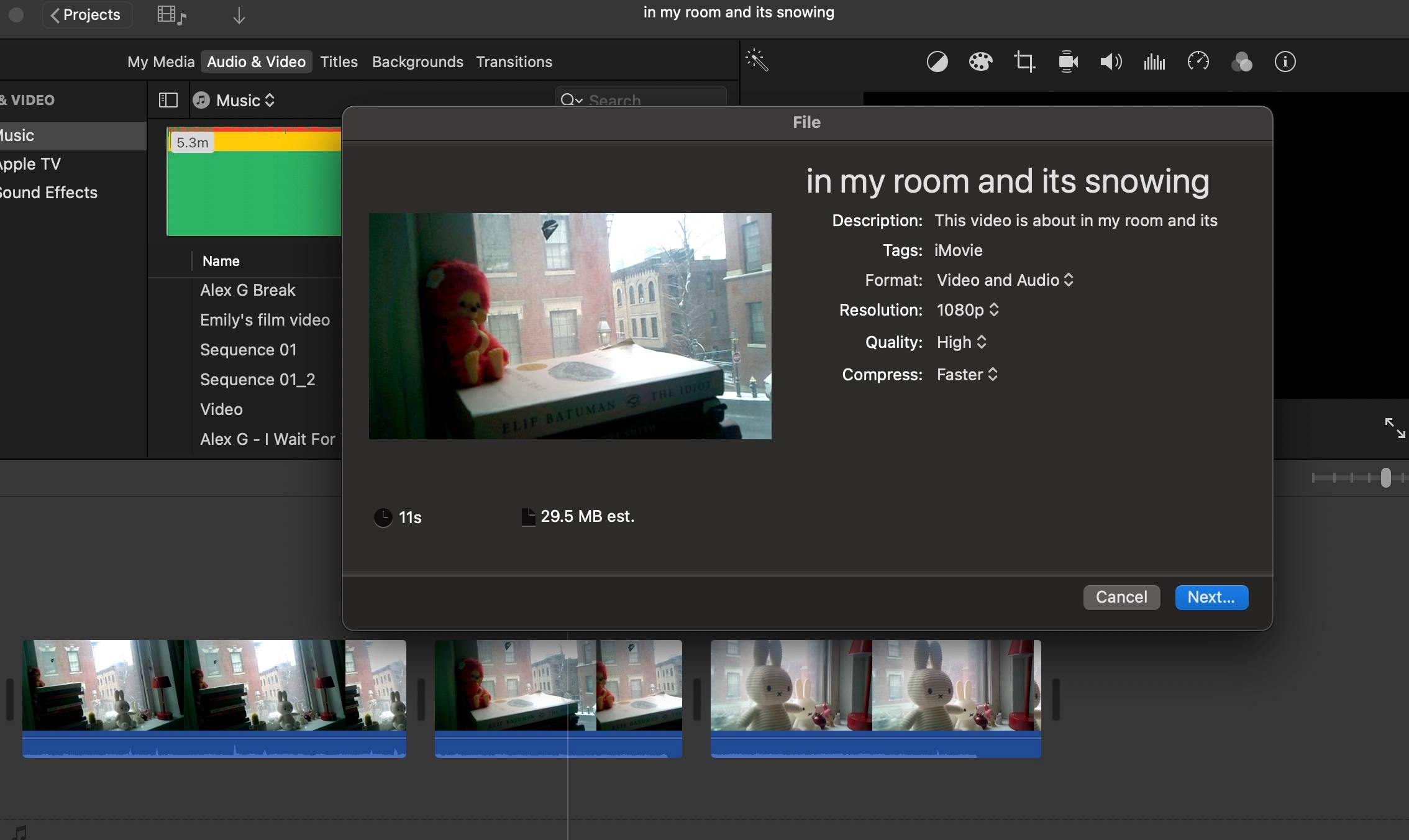Open the Compress Faster dropdown
This screenshot has height=840, width=1409.
tap(967, 375)
